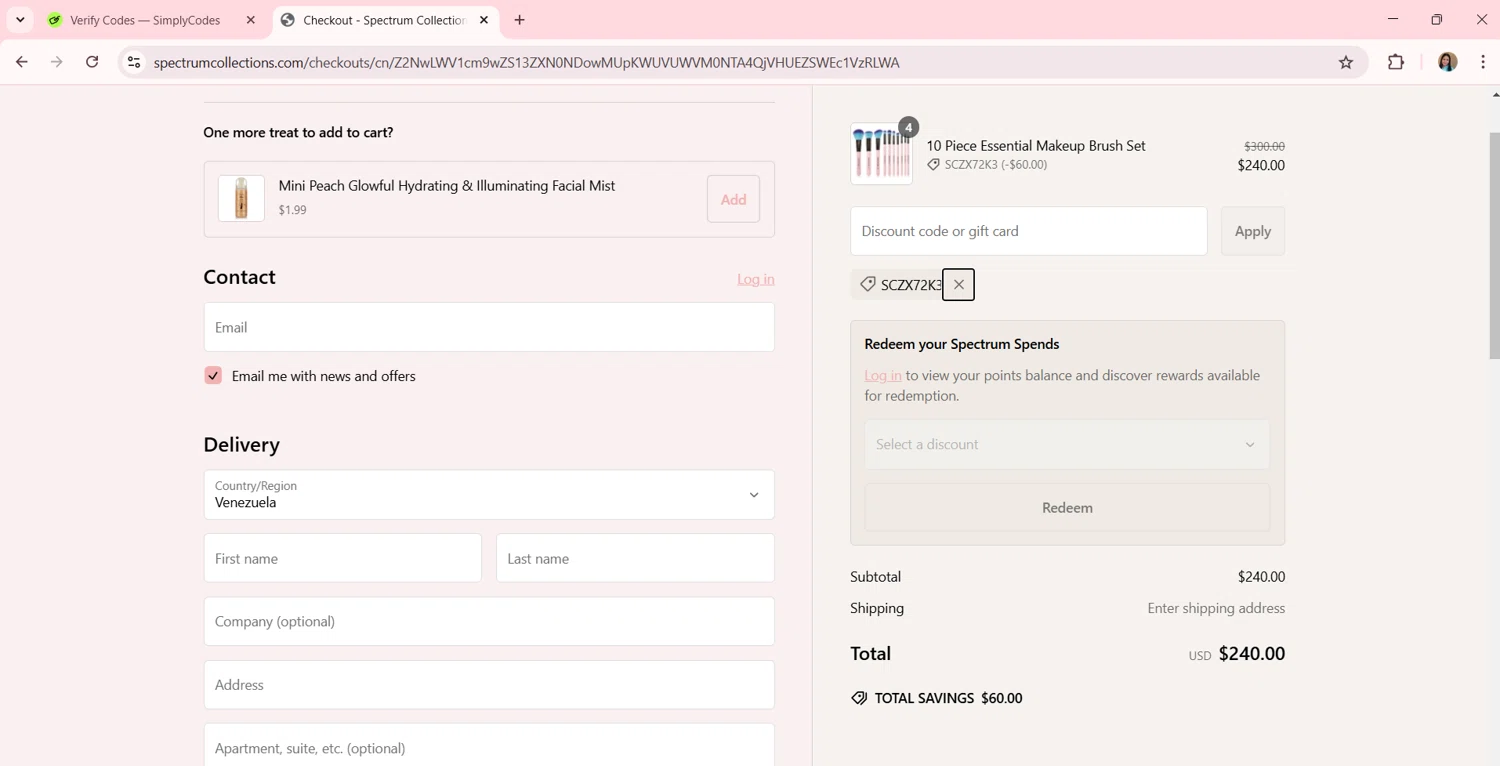The height and width of the screenshot is (766, 1500).
Task: Open a new browser tab
Action: 520,20
